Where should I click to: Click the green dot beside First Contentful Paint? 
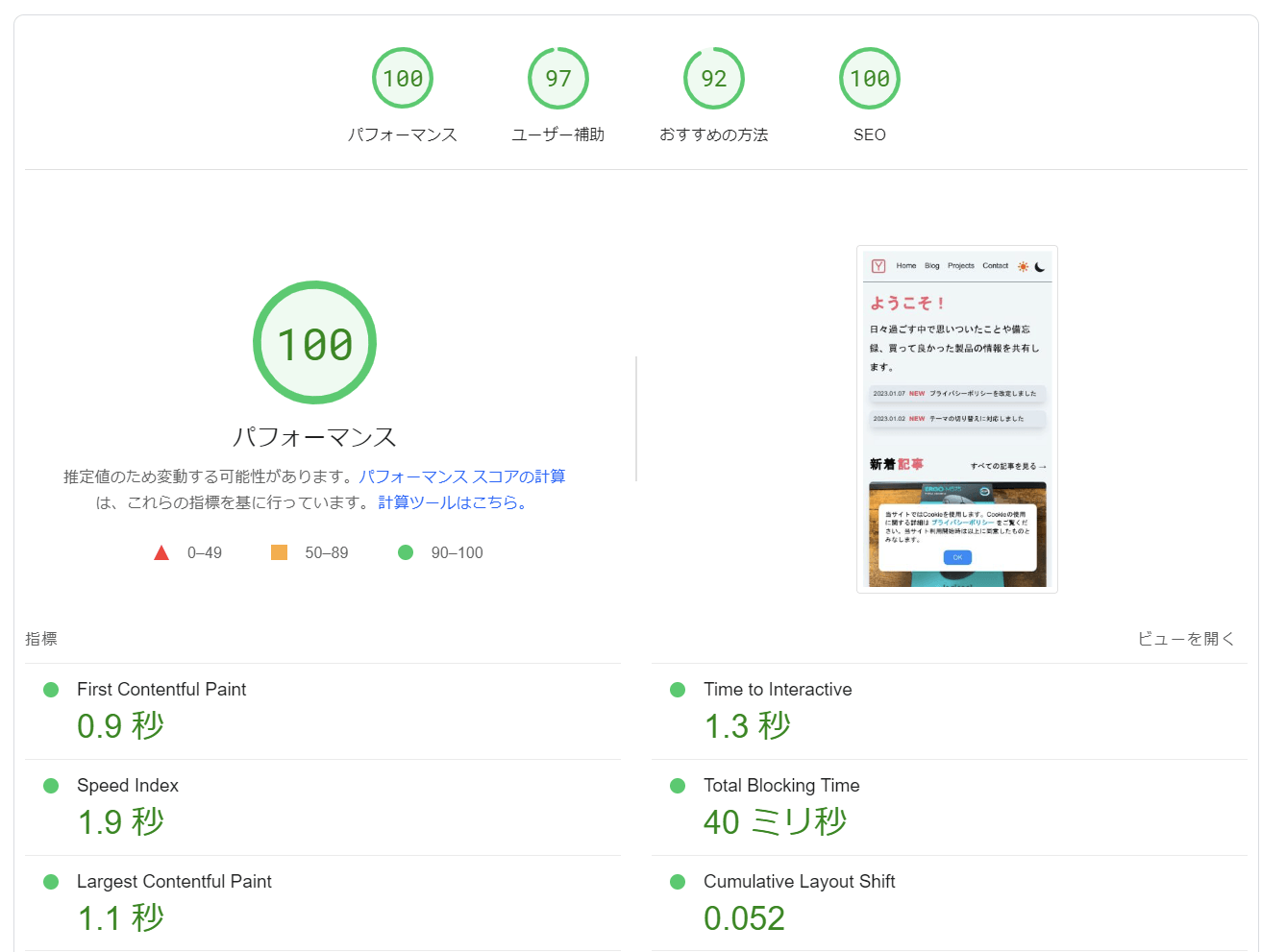click(x=50, y=689)
